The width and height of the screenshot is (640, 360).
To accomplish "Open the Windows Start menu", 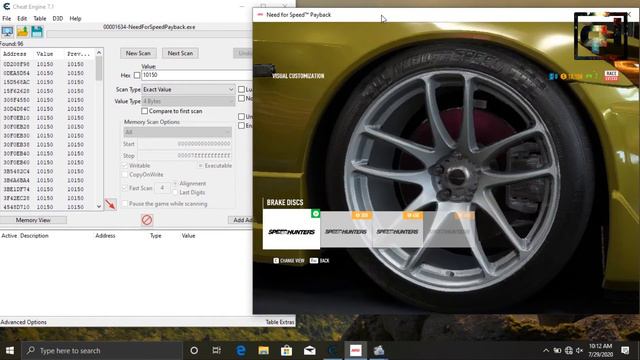I will point(10,350).
